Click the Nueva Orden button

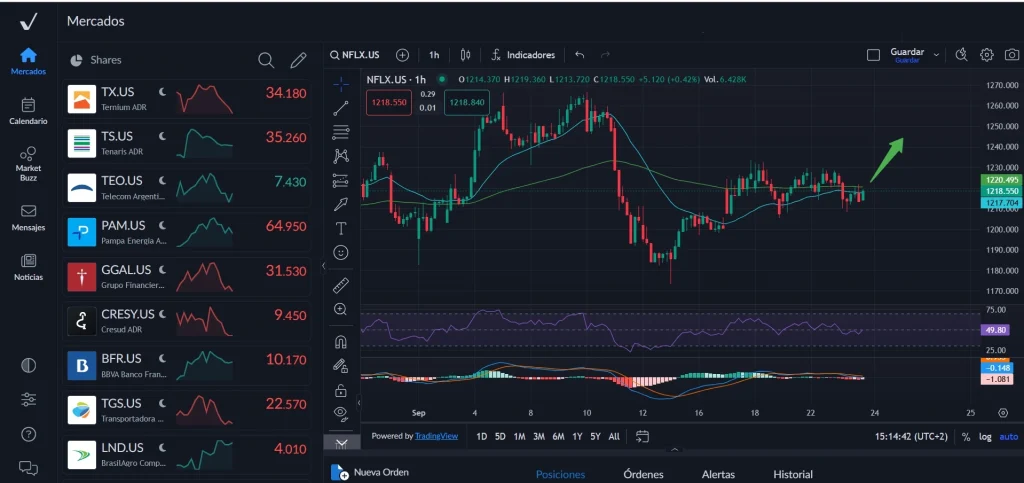[372, 472]
